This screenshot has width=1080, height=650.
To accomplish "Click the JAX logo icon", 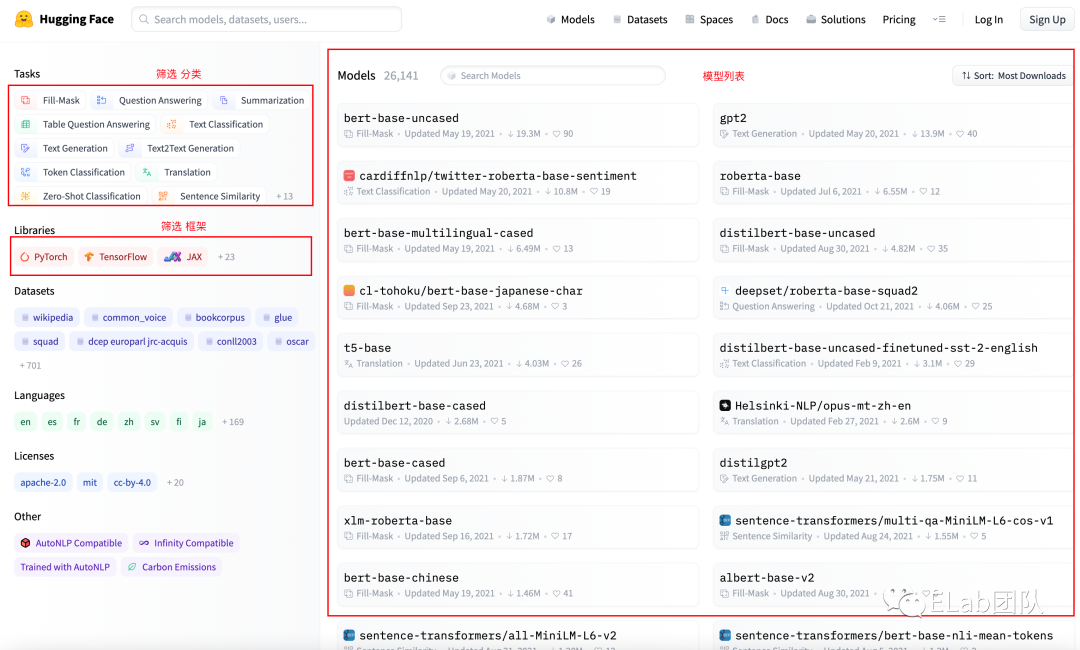I will 172,257.
